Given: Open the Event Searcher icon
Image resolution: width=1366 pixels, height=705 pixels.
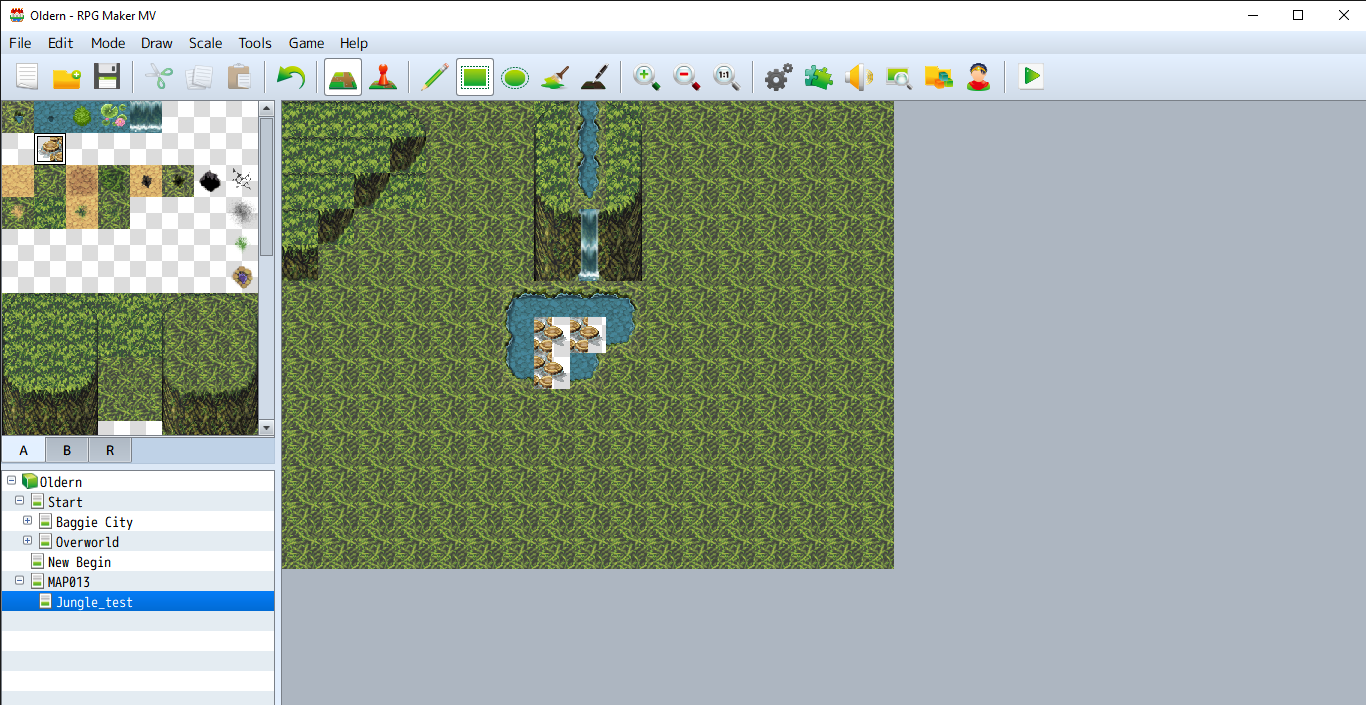Looking at the screenshot, I should [899, 77].
